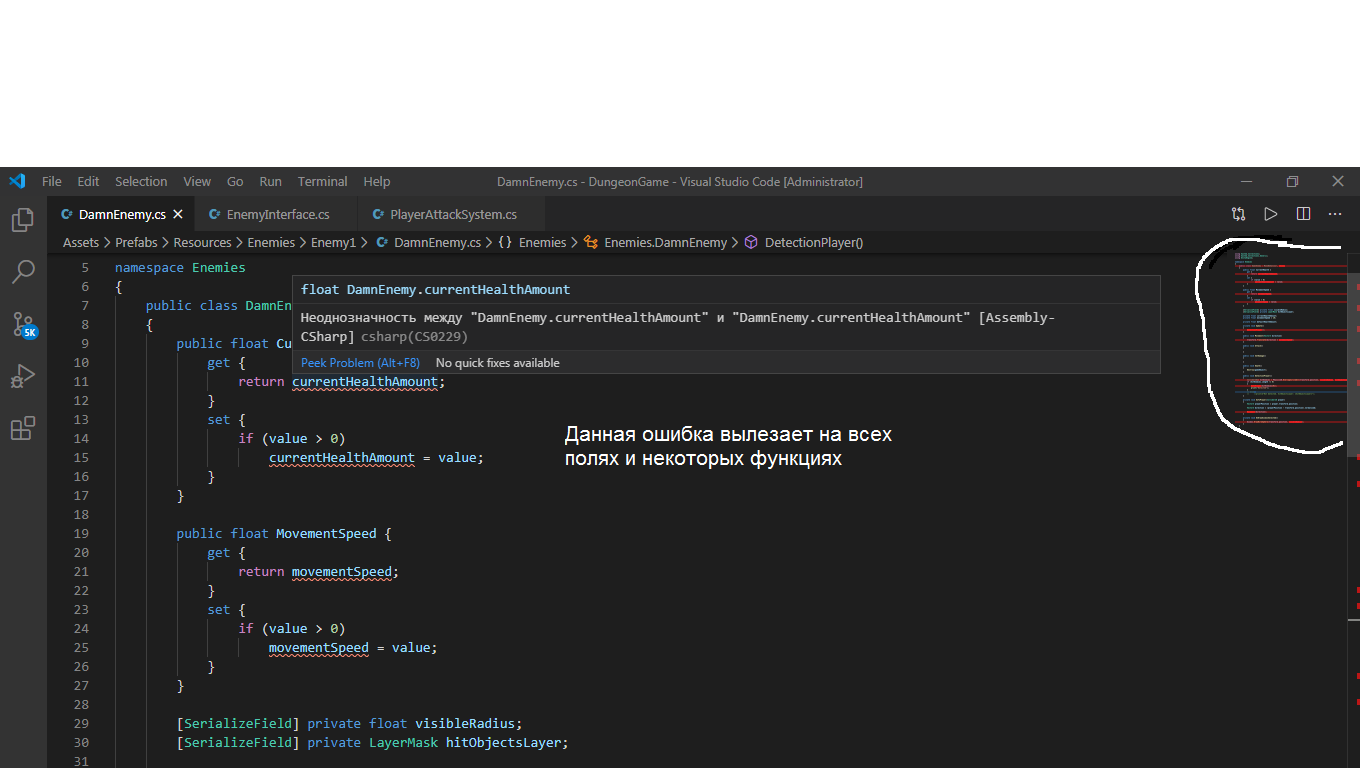
Task: Click the Run code play icon
Action: tap(1271, 214)
